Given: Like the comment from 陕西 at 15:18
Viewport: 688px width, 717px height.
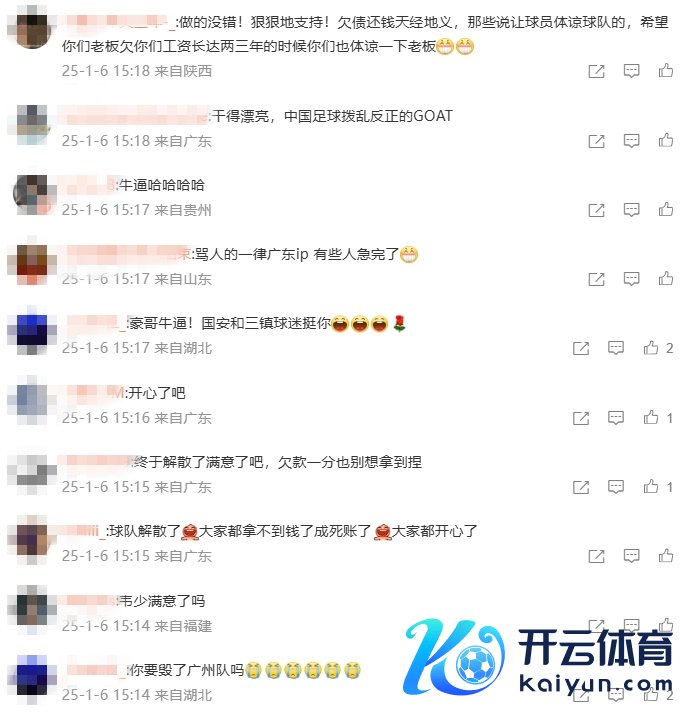Looking at the screenshot, I should [x=666, y=70].
